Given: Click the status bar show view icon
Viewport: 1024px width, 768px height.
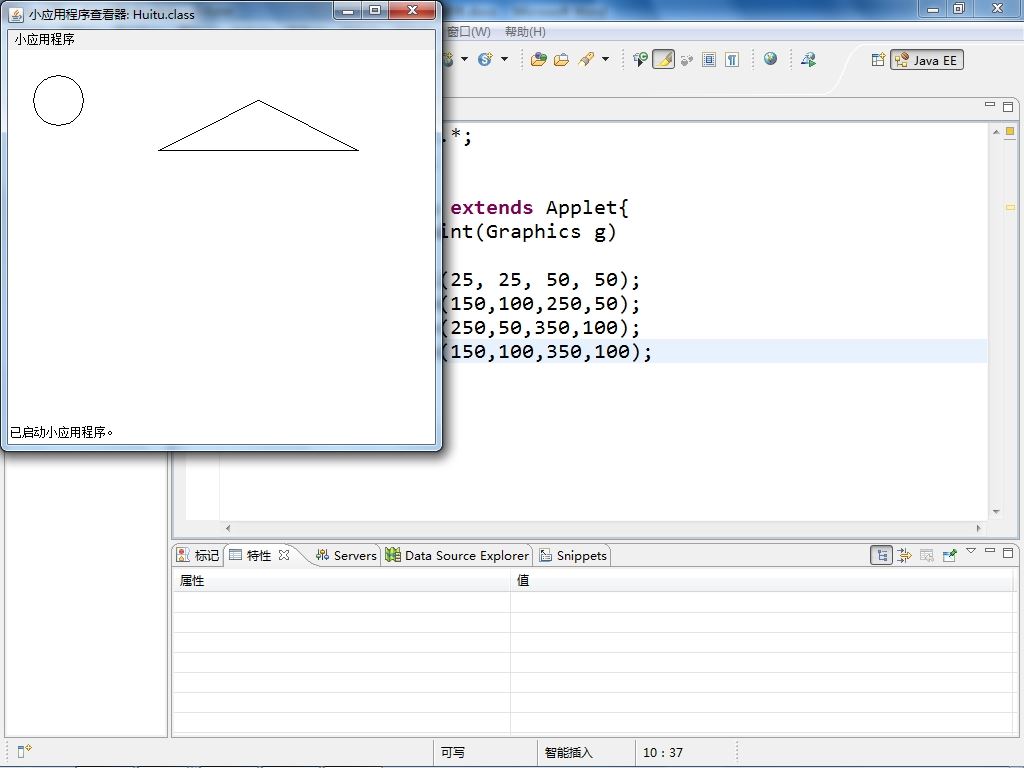Looking at the screenshot, I should click(24, 751).
